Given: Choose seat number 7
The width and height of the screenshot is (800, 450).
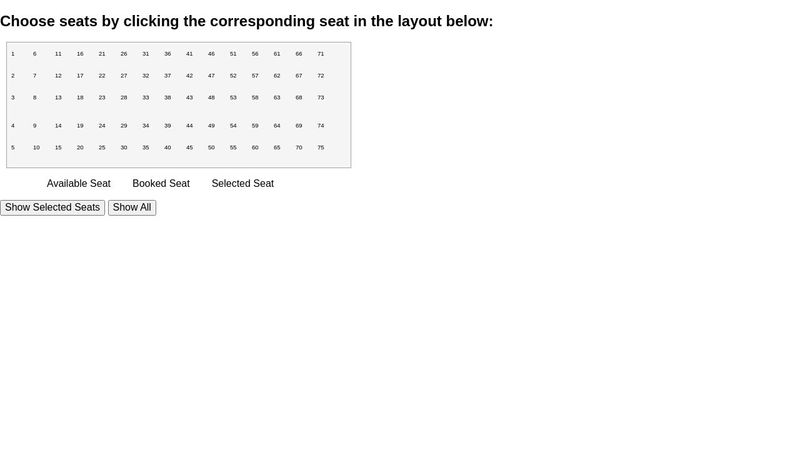Looking at the screenshot, I should coord(35,76).
